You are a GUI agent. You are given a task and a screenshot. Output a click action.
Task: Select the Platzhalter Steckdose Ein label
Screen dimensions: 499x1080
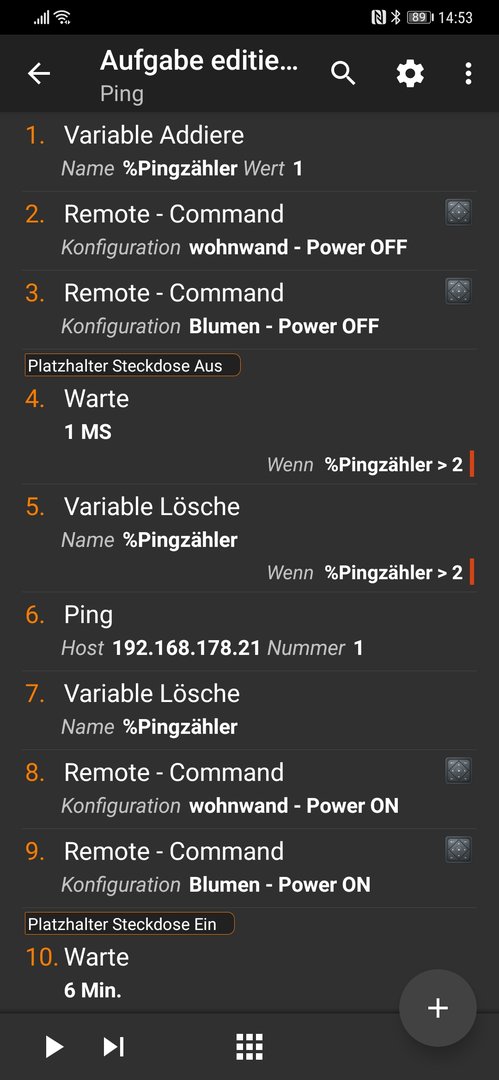click(130, 924)
